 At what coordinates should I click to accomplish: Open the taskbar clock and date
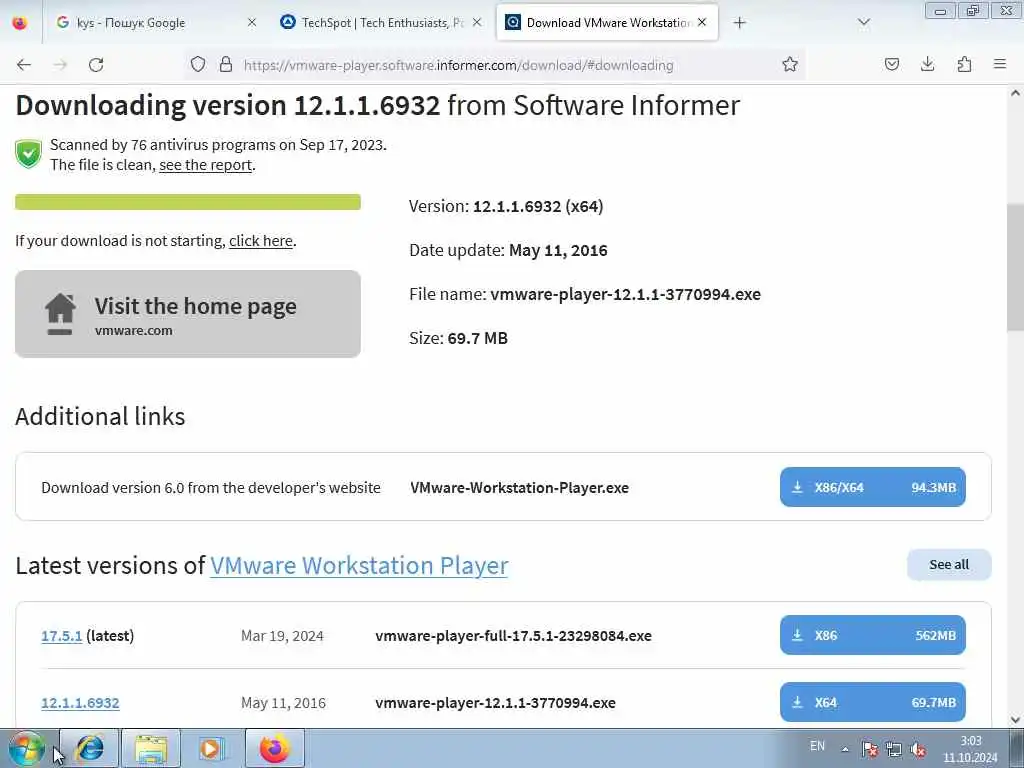point(970,749)
